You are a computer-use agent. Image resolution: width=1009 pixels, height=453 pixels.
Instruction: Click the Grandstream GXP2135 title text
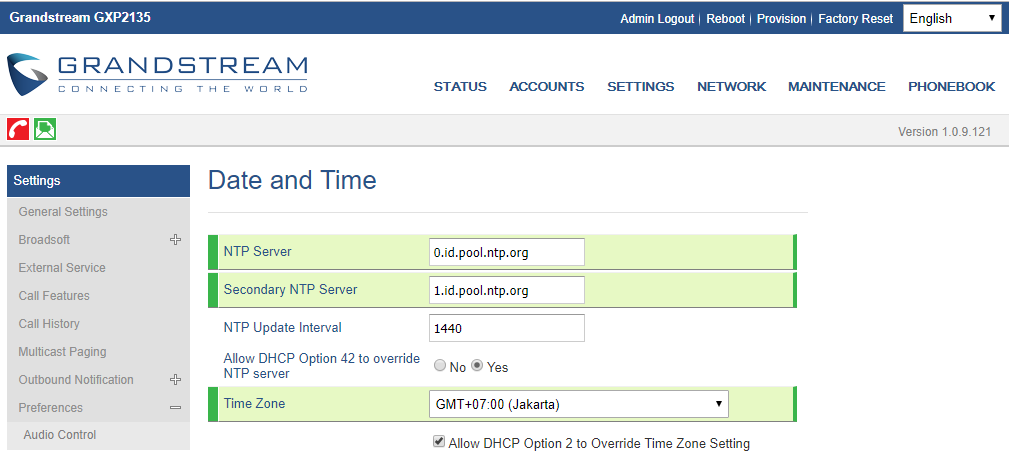pyautogui.click(x=80, y=17)
